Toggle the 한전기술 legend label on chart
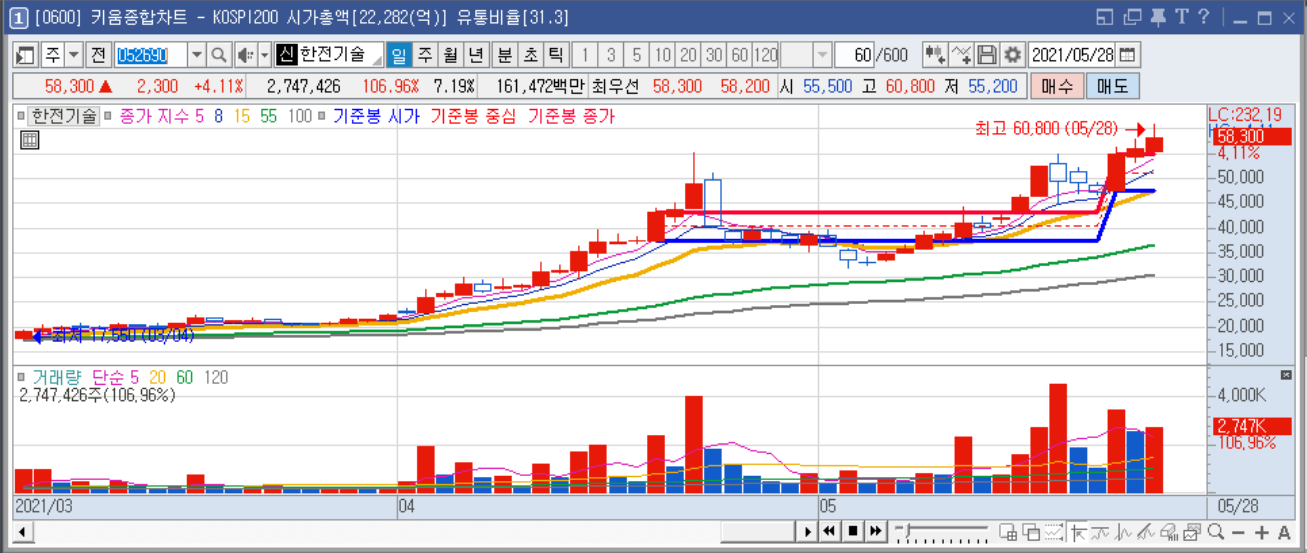Screen dimensions: 1307x553 64,116
